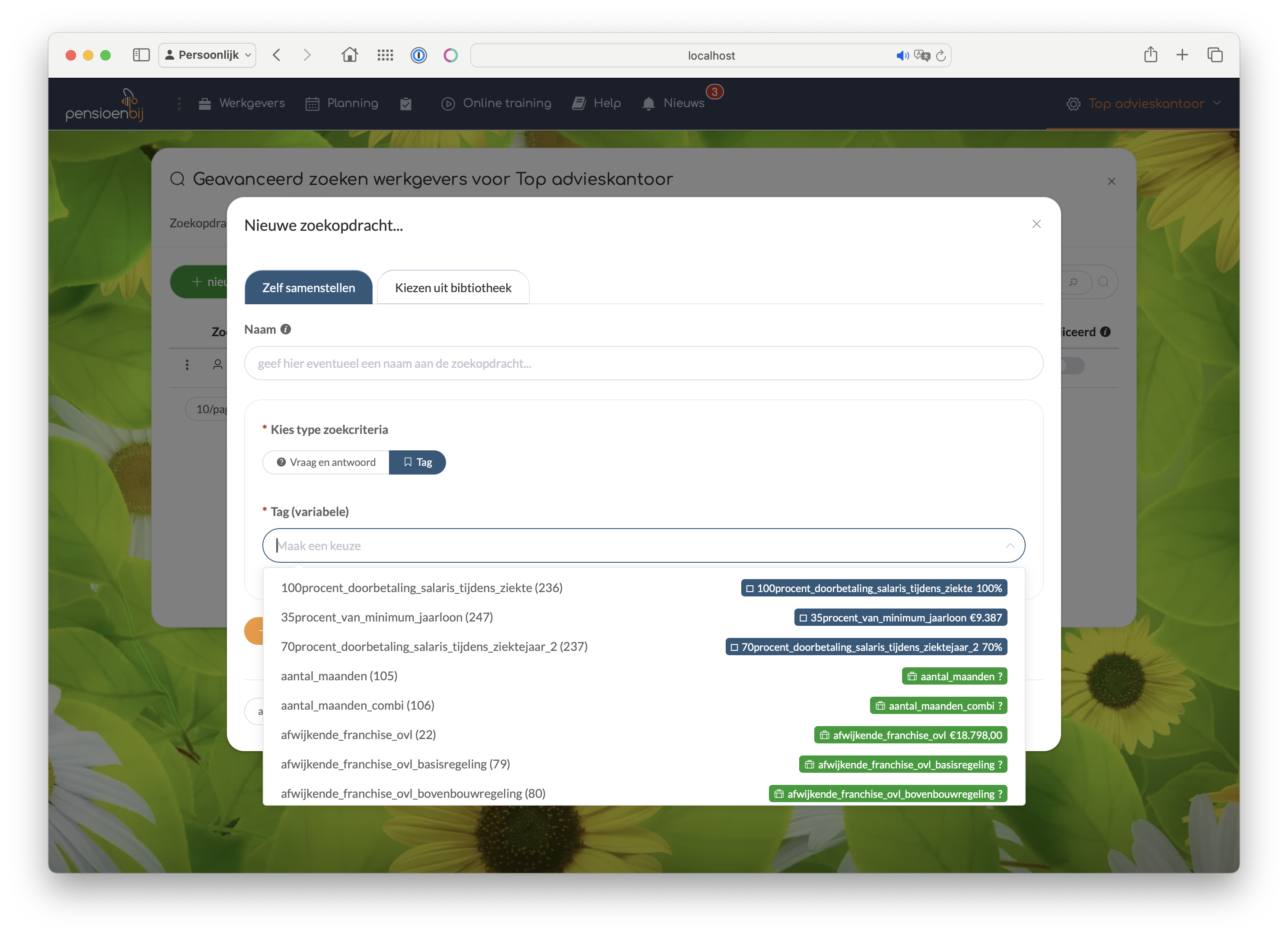
Task: Show the Naam info tooltip icon
Action: pyautogui.click(x=286, y=329)
